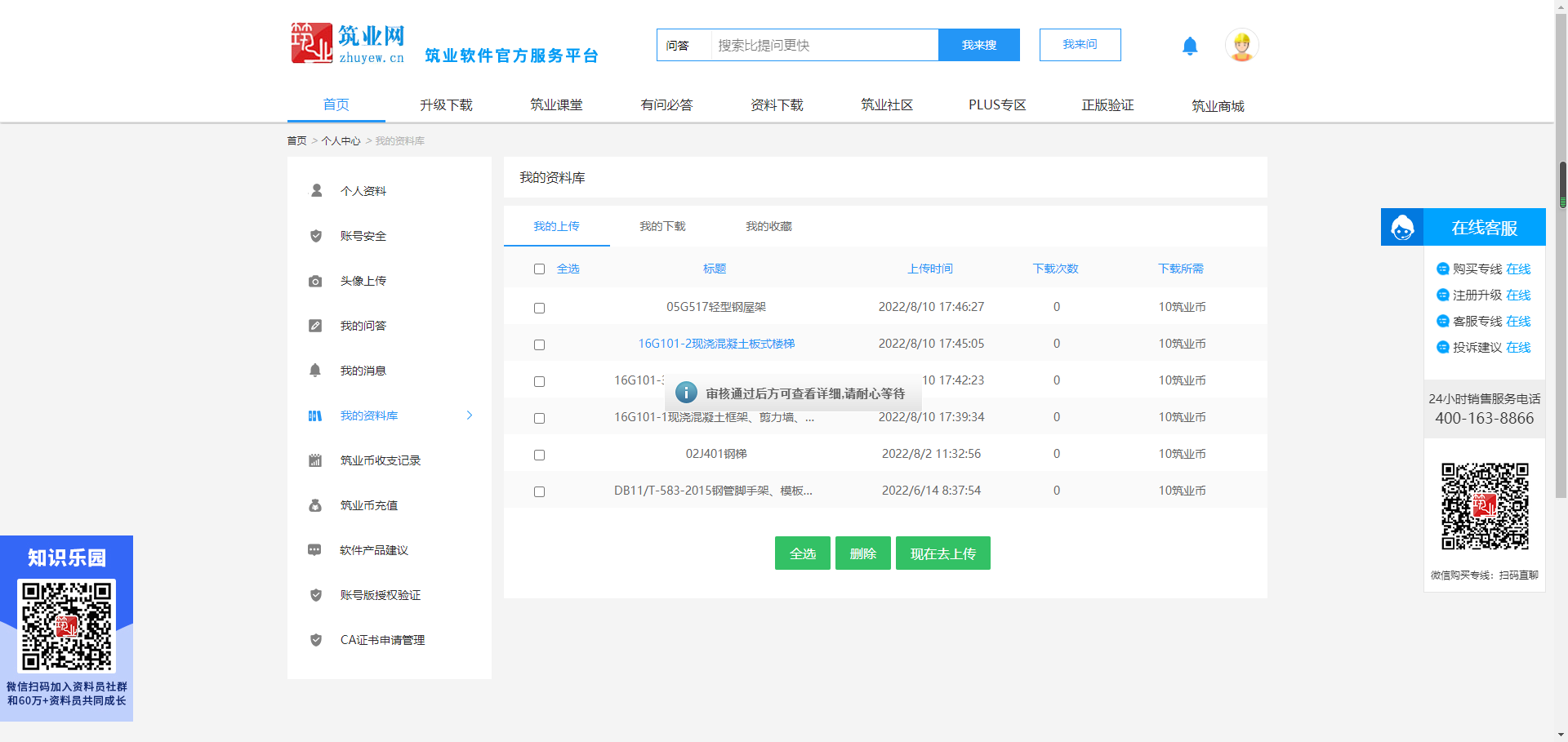
Task: Click 在线 next to 投诉建议
Action: coord(1518,347)
